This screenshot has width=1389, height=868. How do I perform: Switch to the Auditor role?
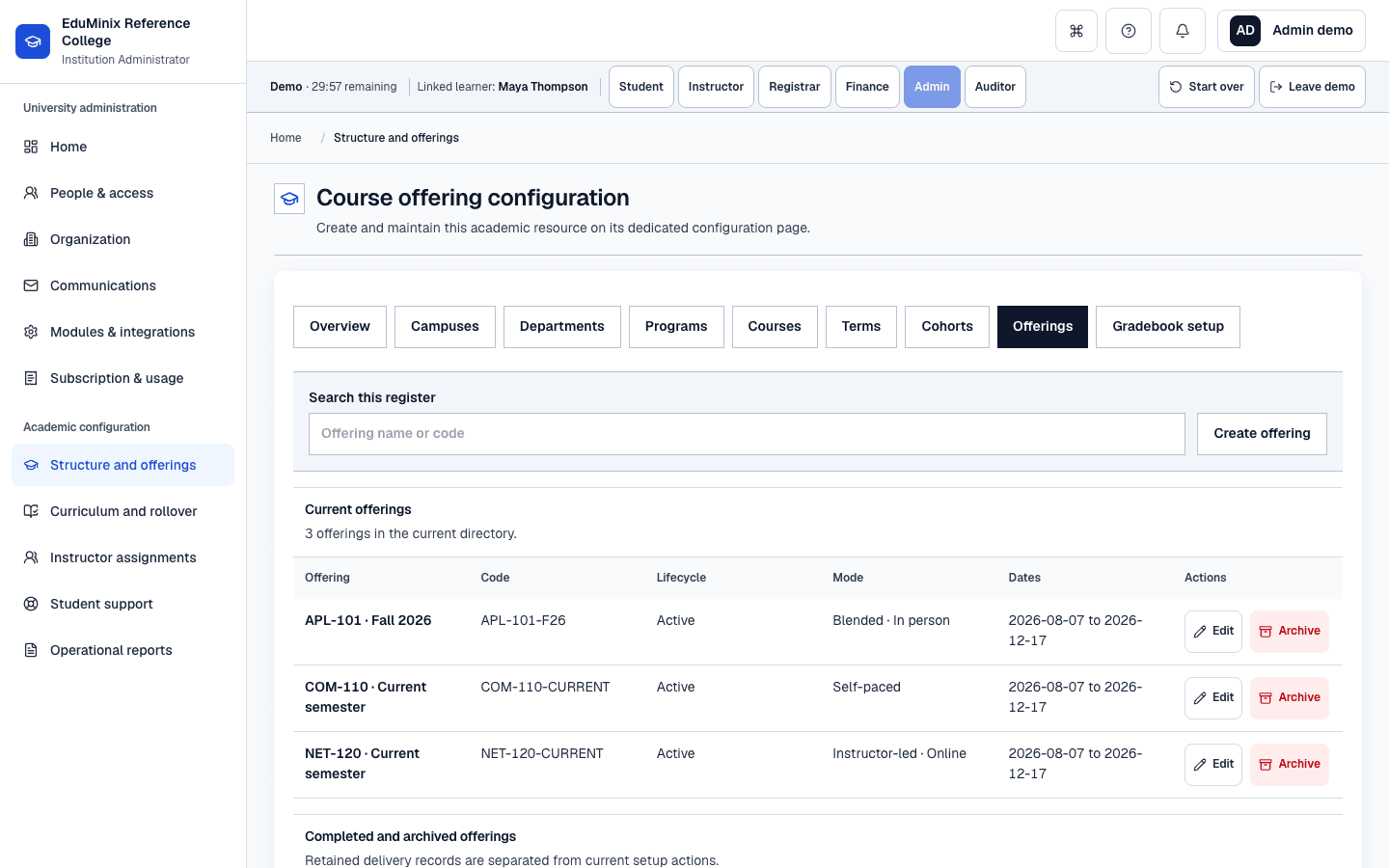coord(995,87)
